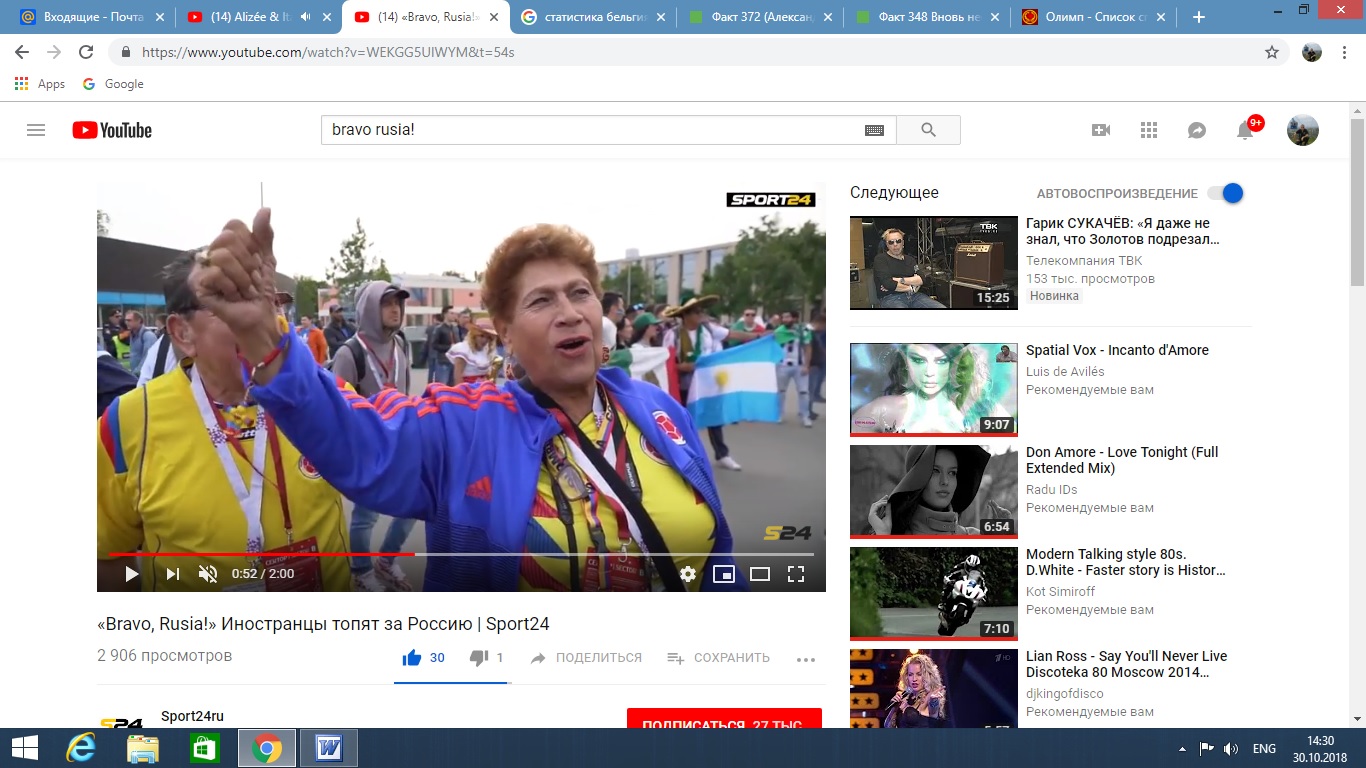Image resolution: width=1366 pixels, height=768 pixels.
Task: Dislike the video with thumbs down
Action: tap(479, 658)
